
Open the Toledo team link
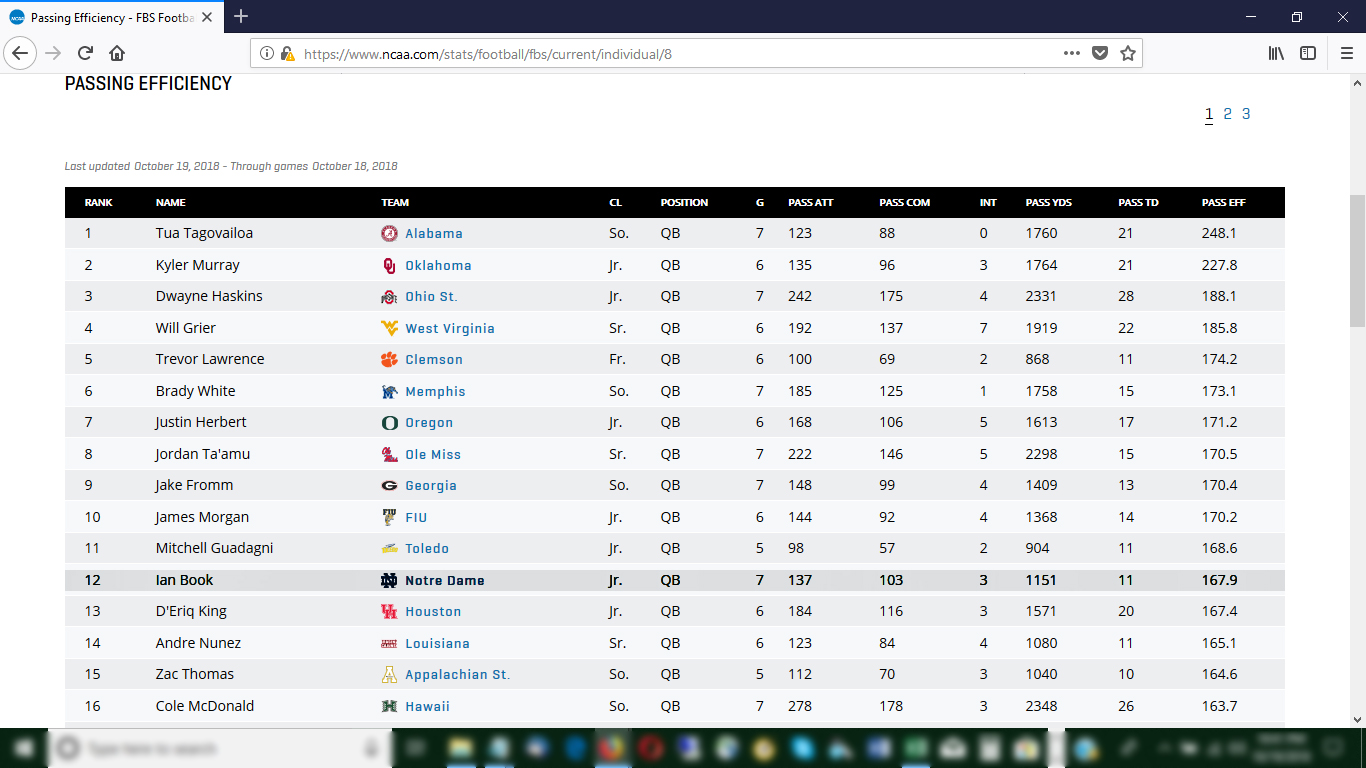click(427, 549)
